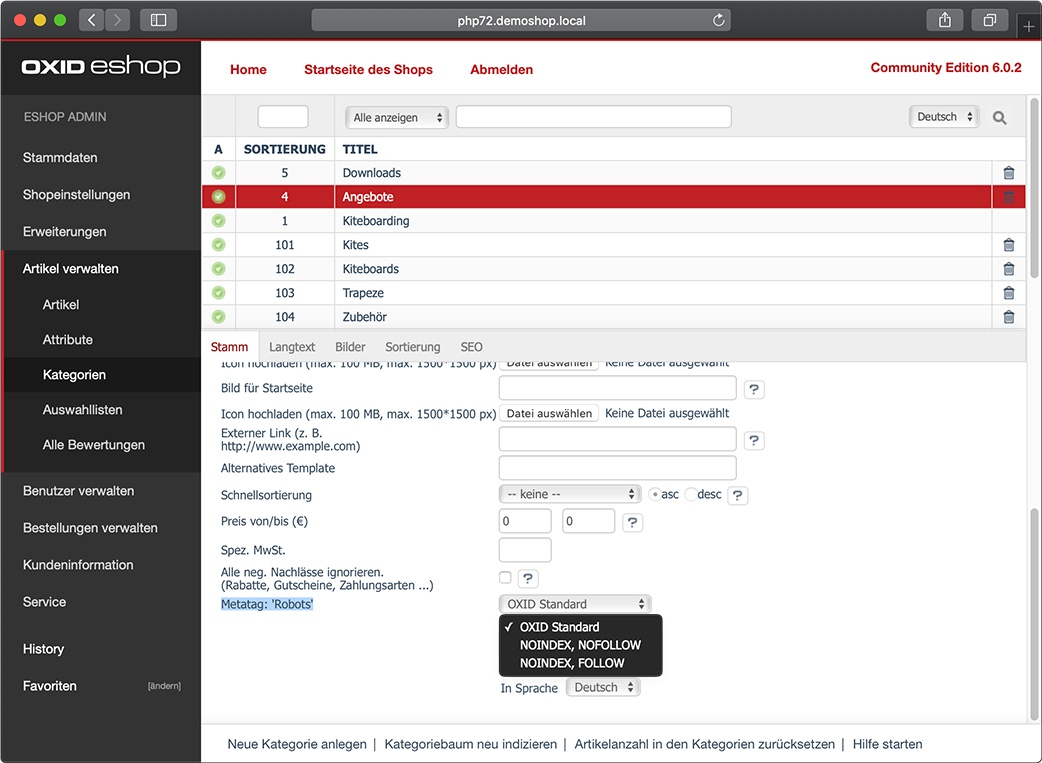Expand Benutzer verwalten menu

coord(78,491)
